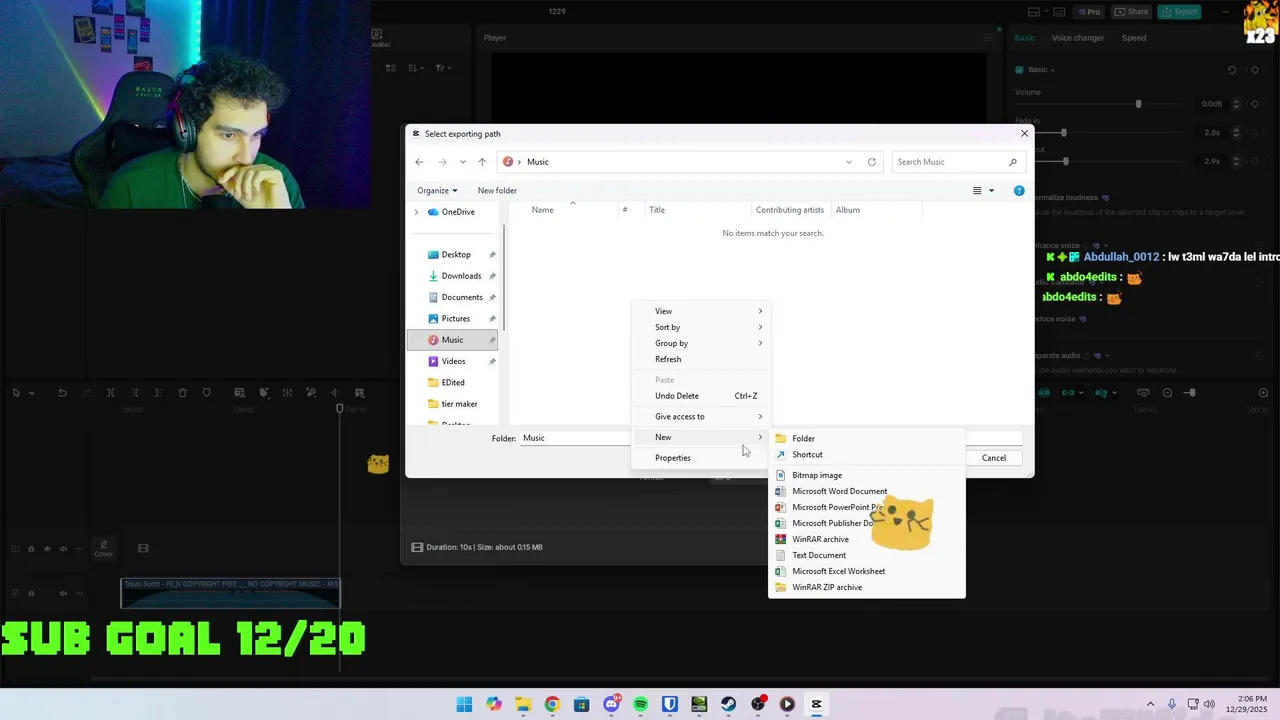This screenshot has width=1280, height=720.
Task: Click the New folder button in dialog
Action: [497, 190]
